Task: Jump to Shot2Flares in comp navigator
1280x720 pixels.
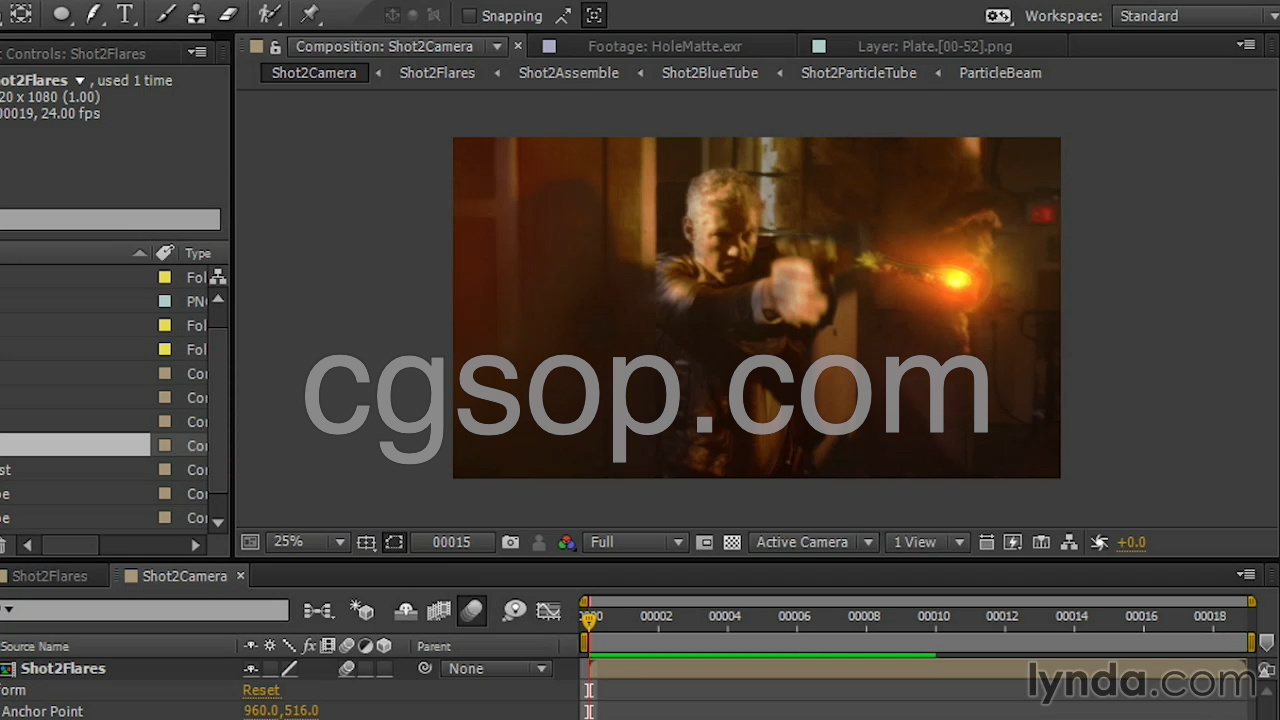Action: point(437,73)
